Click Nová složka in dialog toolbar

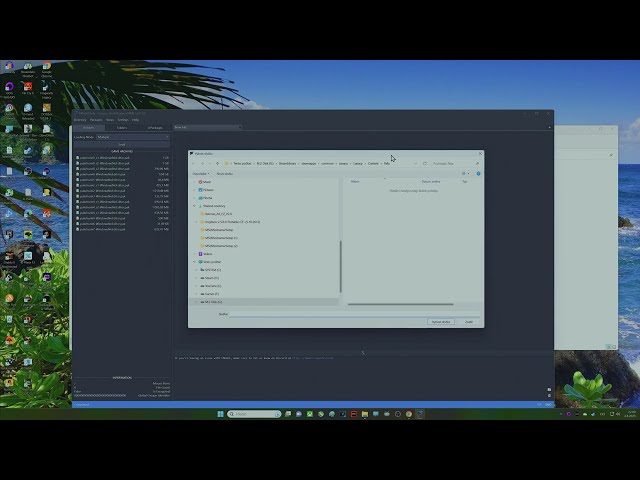pyautogui.click(x=224, y=173)
